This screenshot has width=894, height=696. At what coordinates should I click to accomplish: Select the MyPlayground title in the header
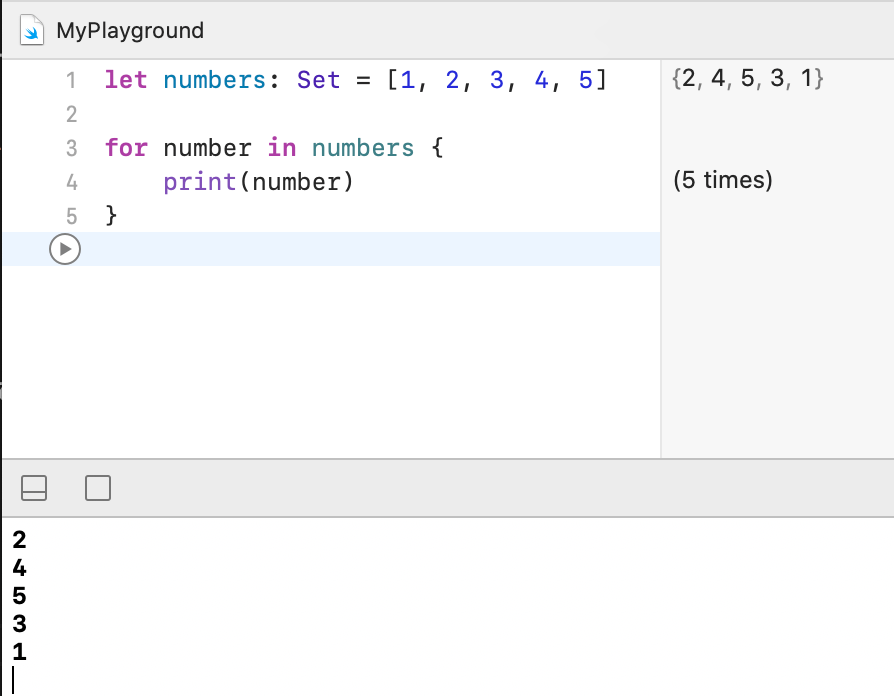(x=130, y=30)
